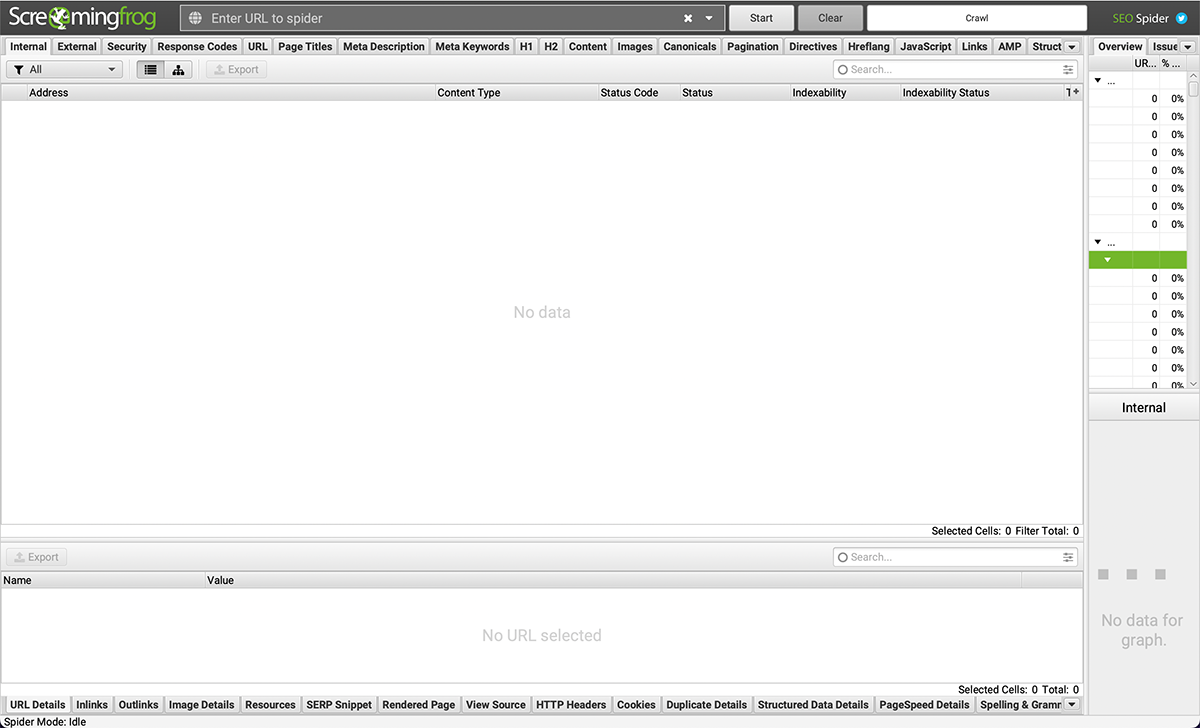1200x728 pixels.
Task: Toggle the list view mode on
Action: [150, 69]
